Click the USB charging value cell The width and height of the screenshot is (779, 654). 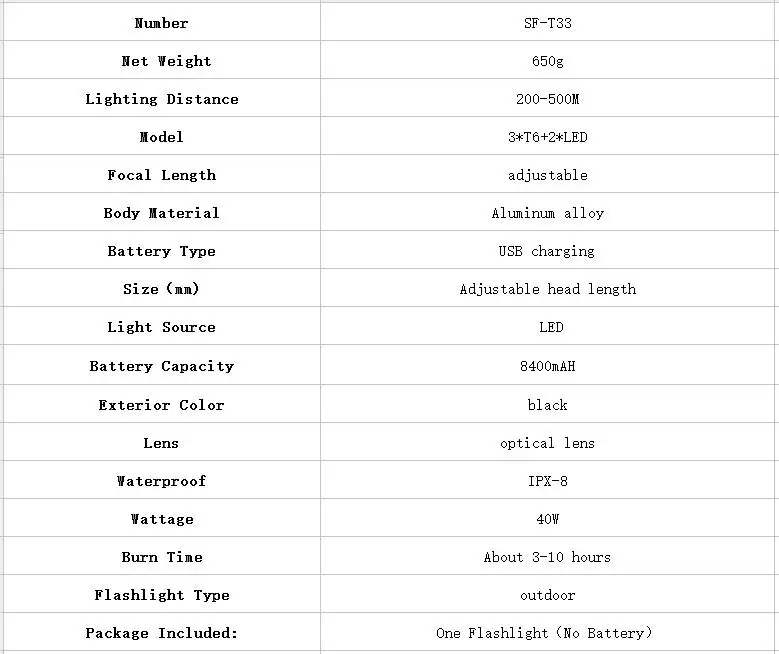click(547, 251)
